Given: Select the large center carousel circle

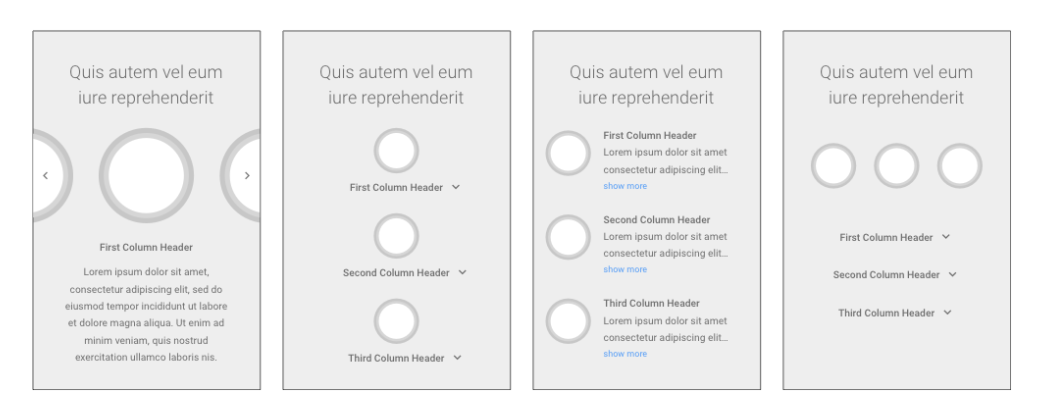Looking at the screenshot, I should [146, 176].
